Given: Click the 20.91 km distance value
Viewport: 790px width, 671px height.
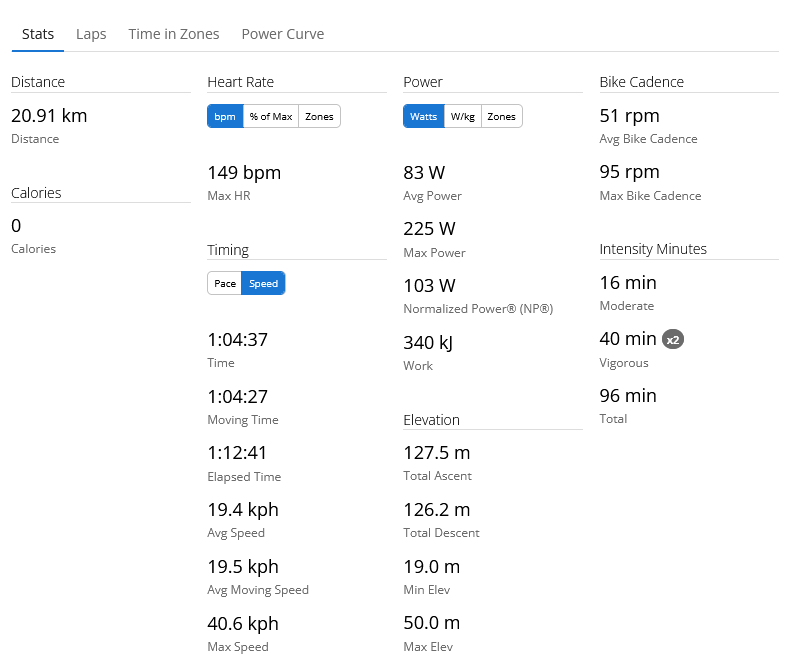Looking at the screenshot, I should point(49,116).
